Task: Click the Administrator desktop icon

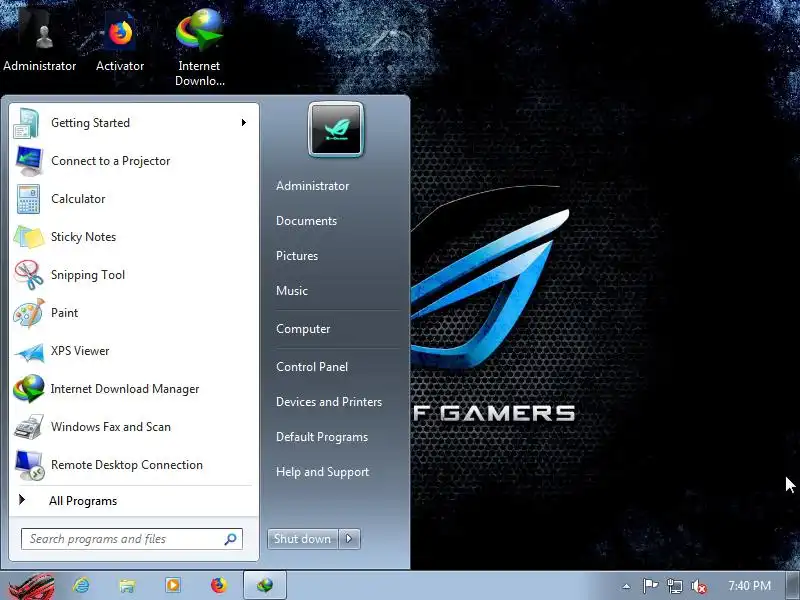Action: (39, 41)
